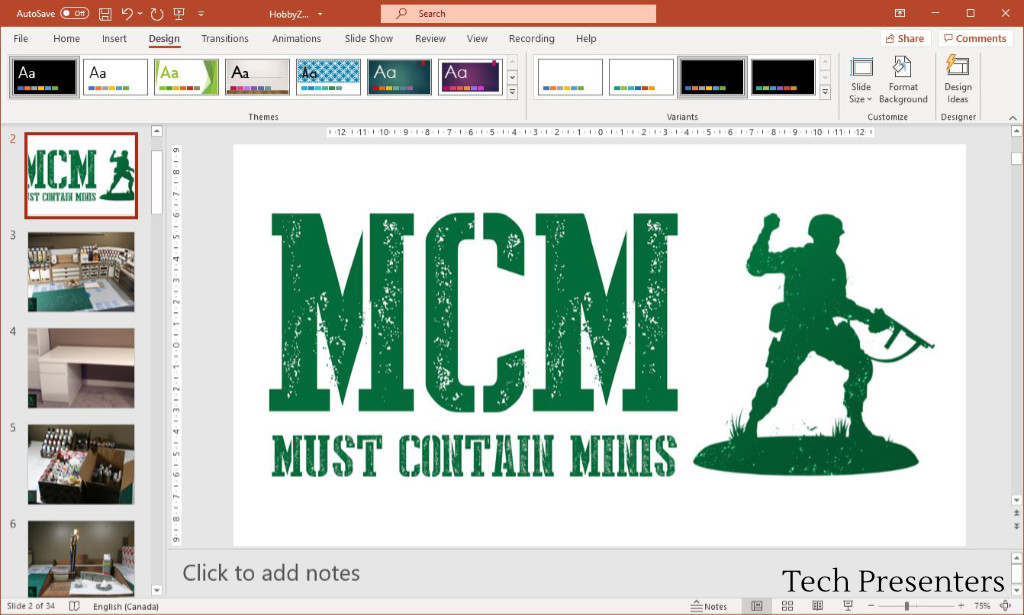Expand the Variants gallery
Screen dimensions: 1024x615
[x=825, y=92]
